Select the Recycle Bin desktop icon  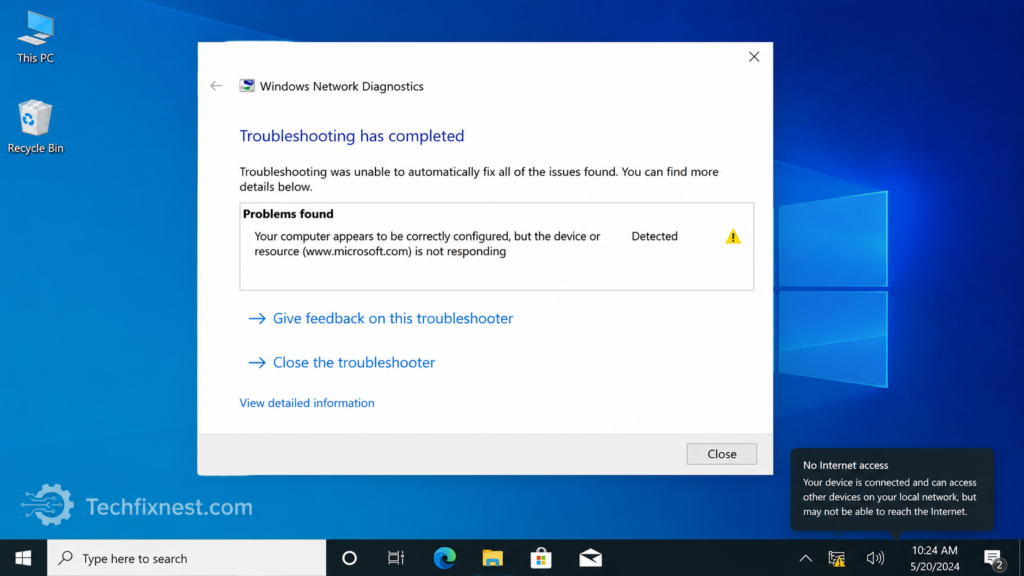pyautogui.click(x=35, y=127)
